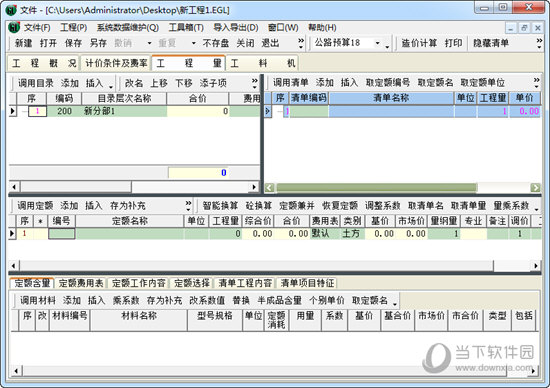550x388 pixels.
Task: Click 添子项 to add a sub-item
Action: tap(213, 83)
